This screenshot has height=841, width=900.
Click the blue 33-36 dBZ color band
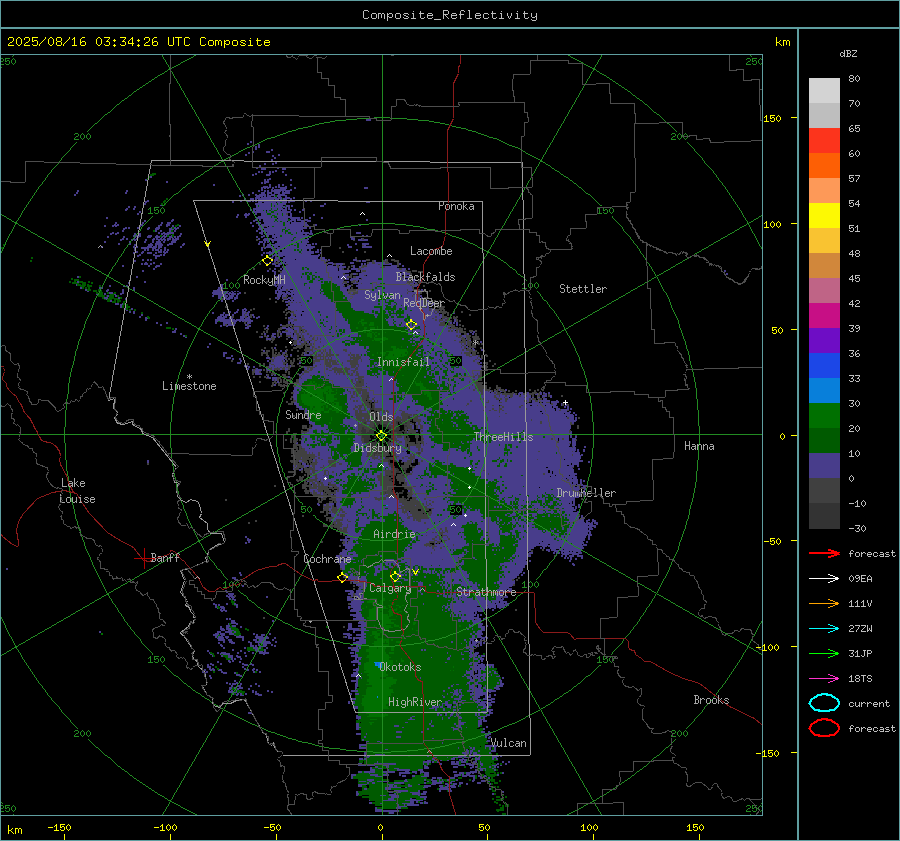824,366
